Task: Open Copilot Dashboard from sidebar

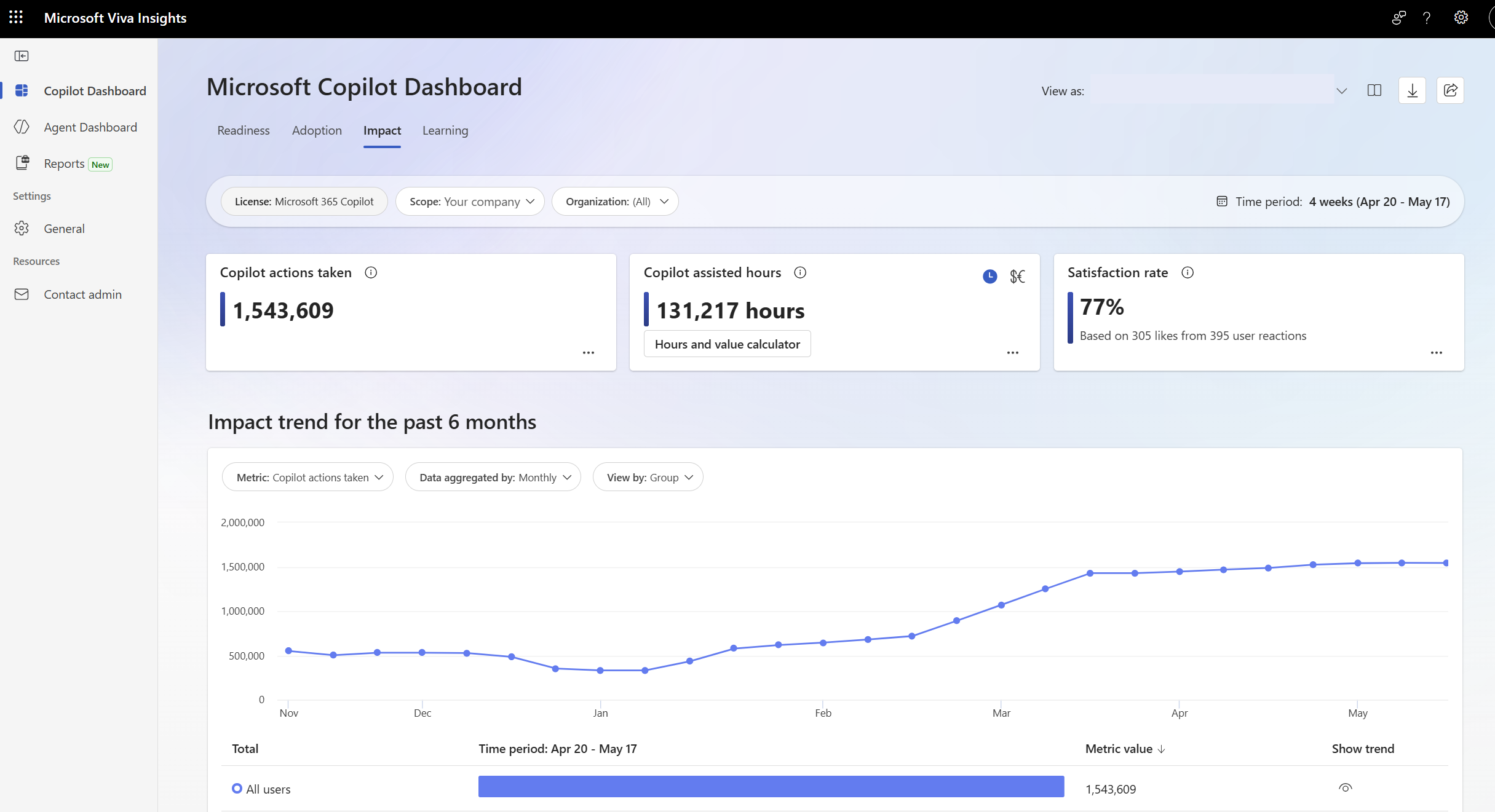Action: click(x=79, y=91)
